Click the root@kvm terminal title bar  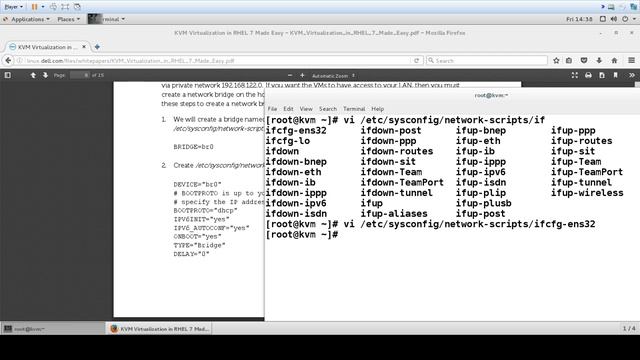click(452, 95)
